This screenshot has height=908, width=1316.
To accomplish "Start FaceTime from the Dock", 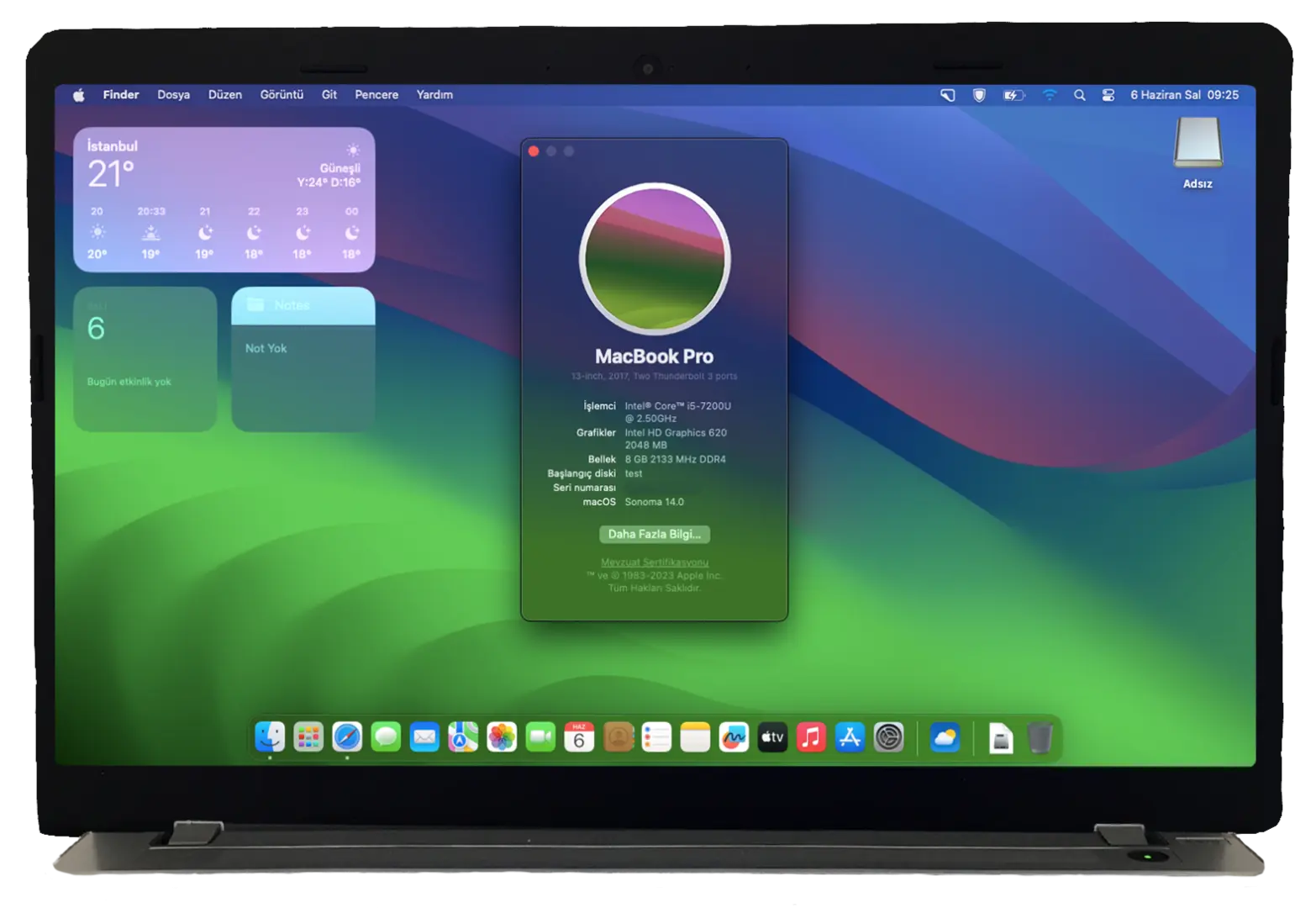I will point(540,737).
